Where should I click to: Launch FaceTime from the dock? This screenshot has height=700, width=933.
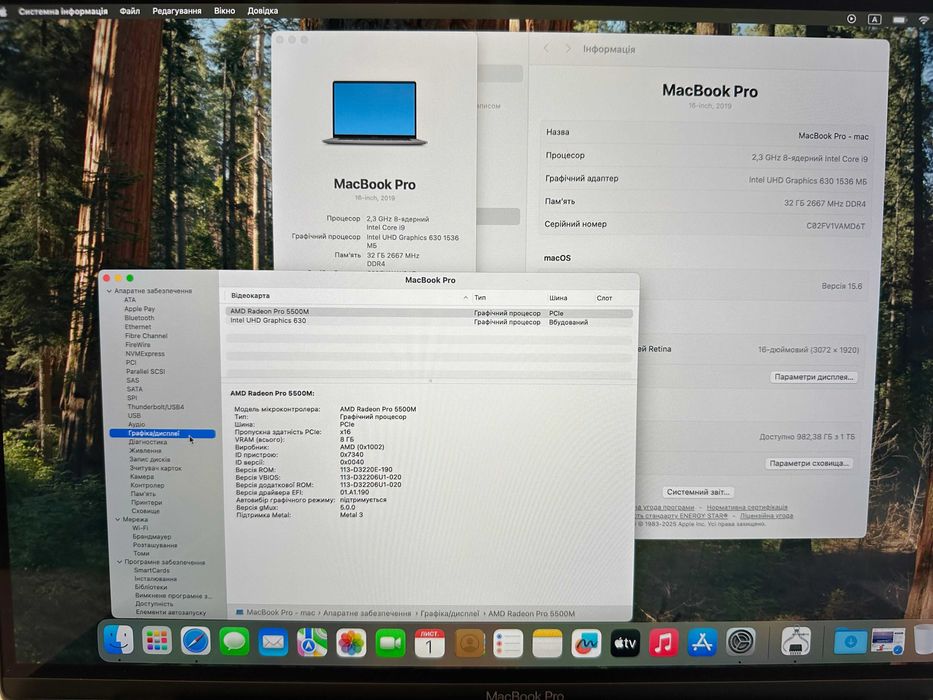[390, 643]
